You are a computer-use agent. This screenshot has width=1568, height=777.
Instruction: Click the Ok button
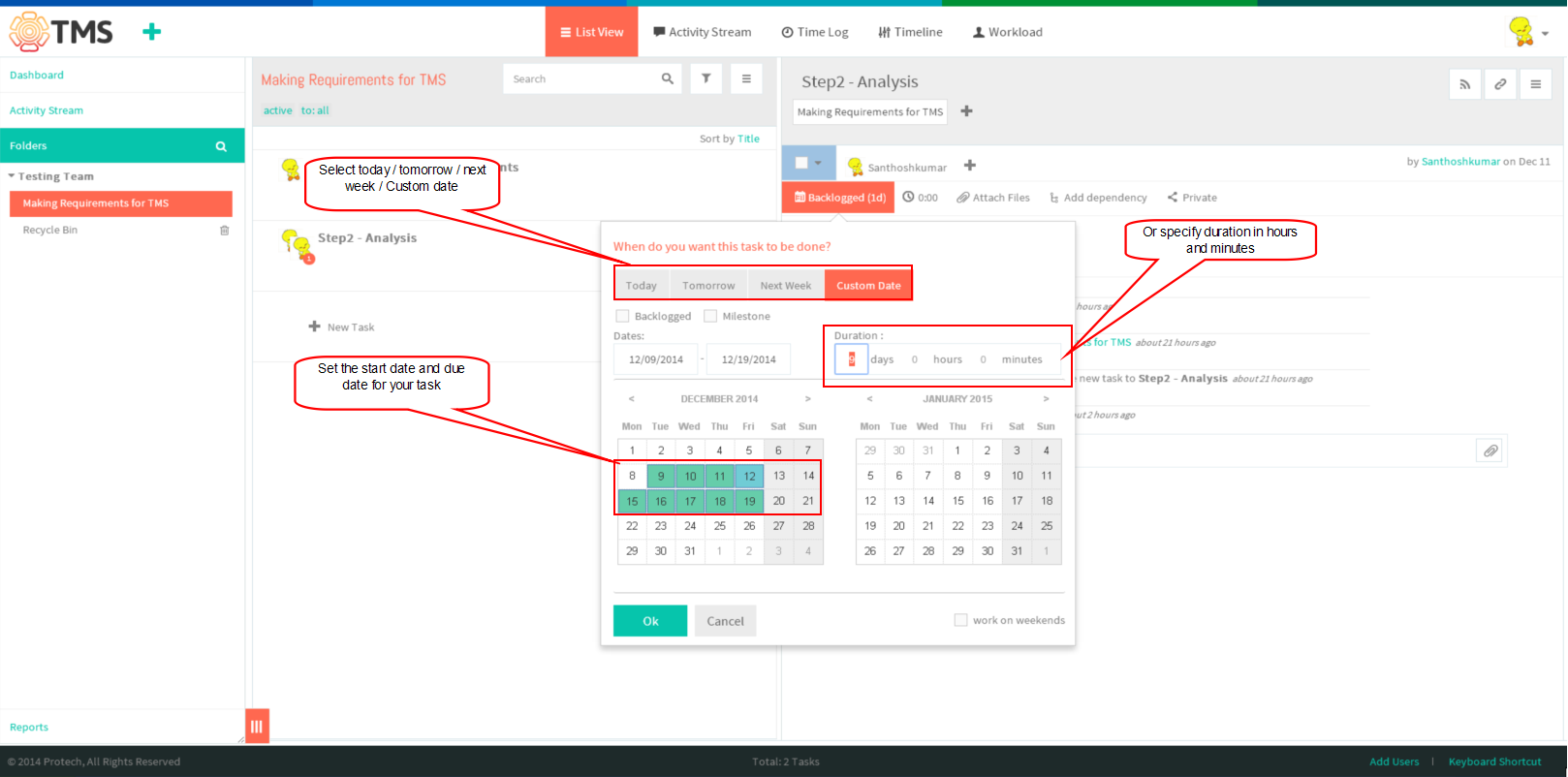point(650,621)
